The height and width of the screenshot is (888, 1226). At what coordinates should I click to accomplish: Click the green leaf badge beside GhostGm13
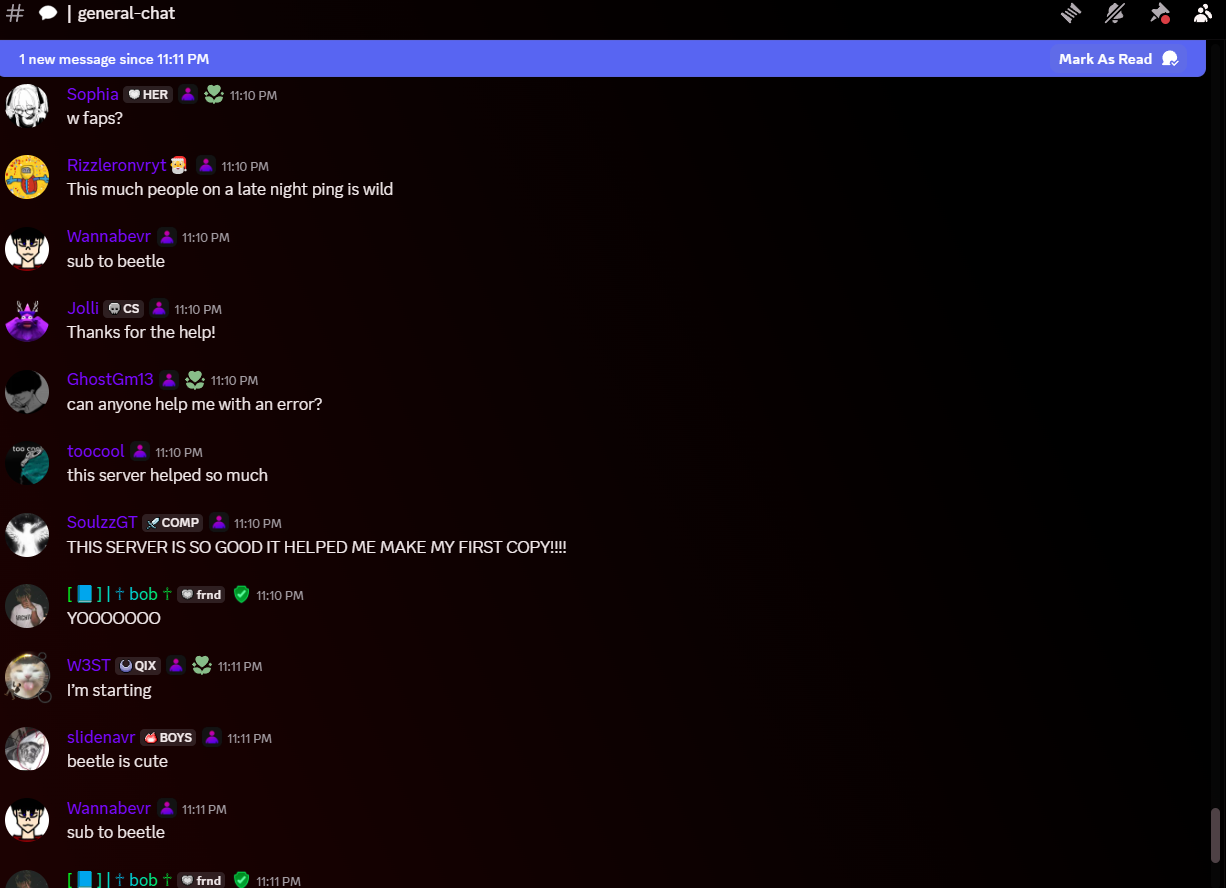click(x=195, y=380)
